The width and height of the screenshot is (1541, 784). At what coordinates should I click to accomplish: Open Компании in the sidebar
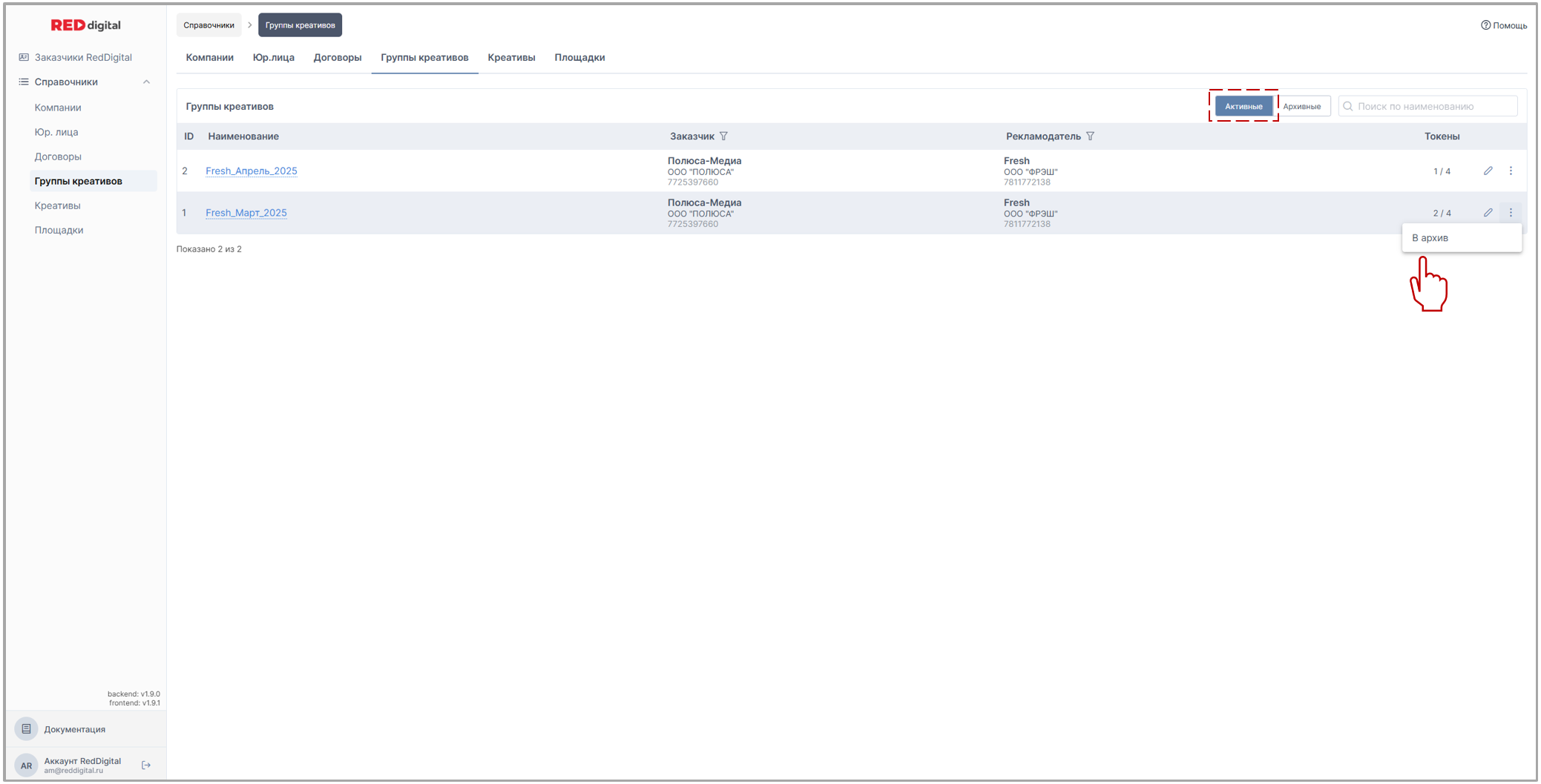(x=58, y=108)
